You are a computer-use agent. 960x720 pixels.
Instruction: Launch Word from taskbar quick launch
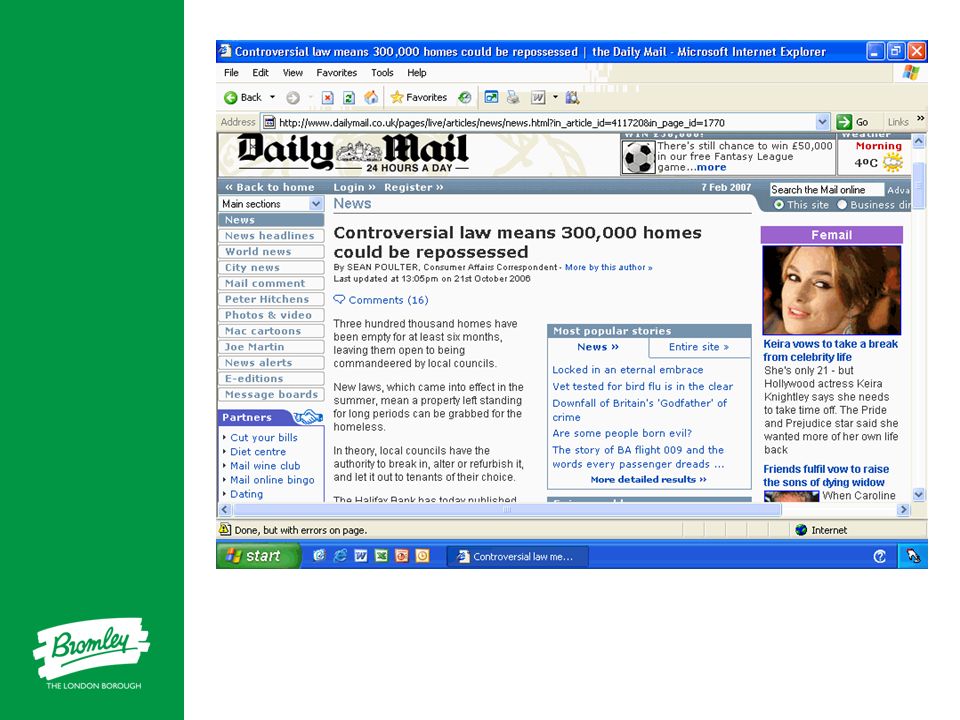pos(361,556)
